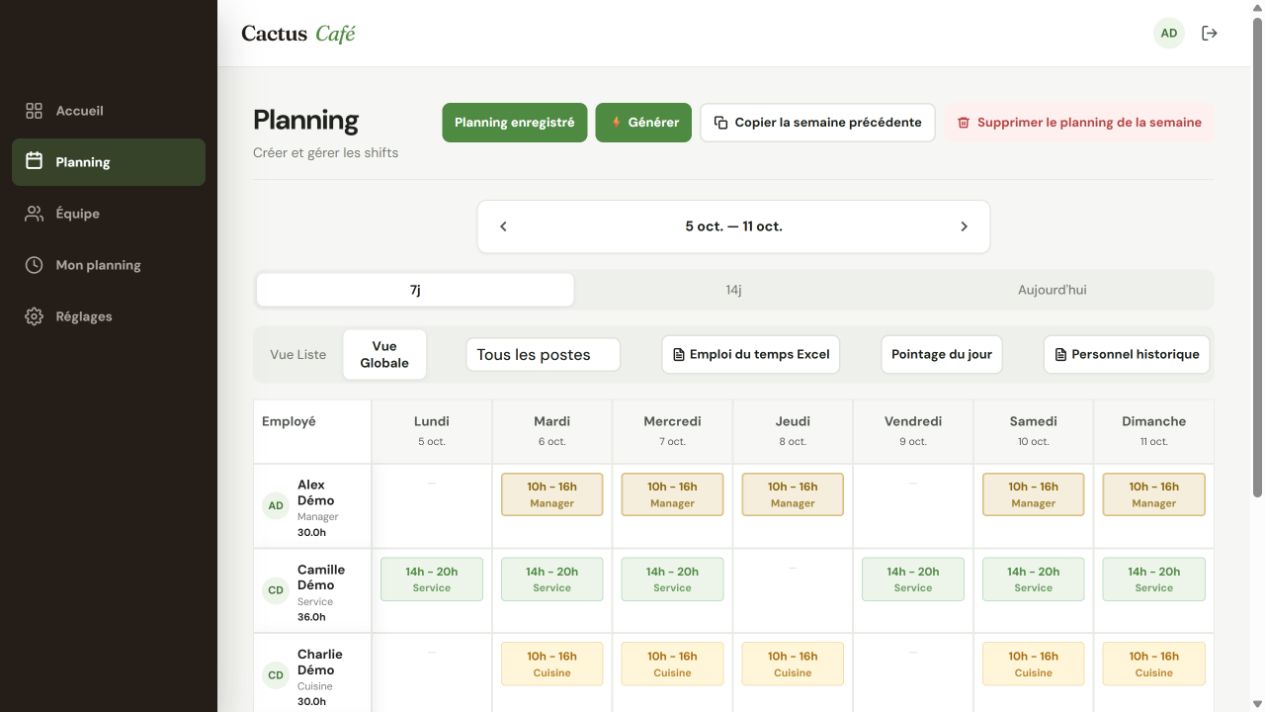This screenshot has width=1265, height=712.
Task: Click the Réglages gear icon
Action: (x=34, y=316)
